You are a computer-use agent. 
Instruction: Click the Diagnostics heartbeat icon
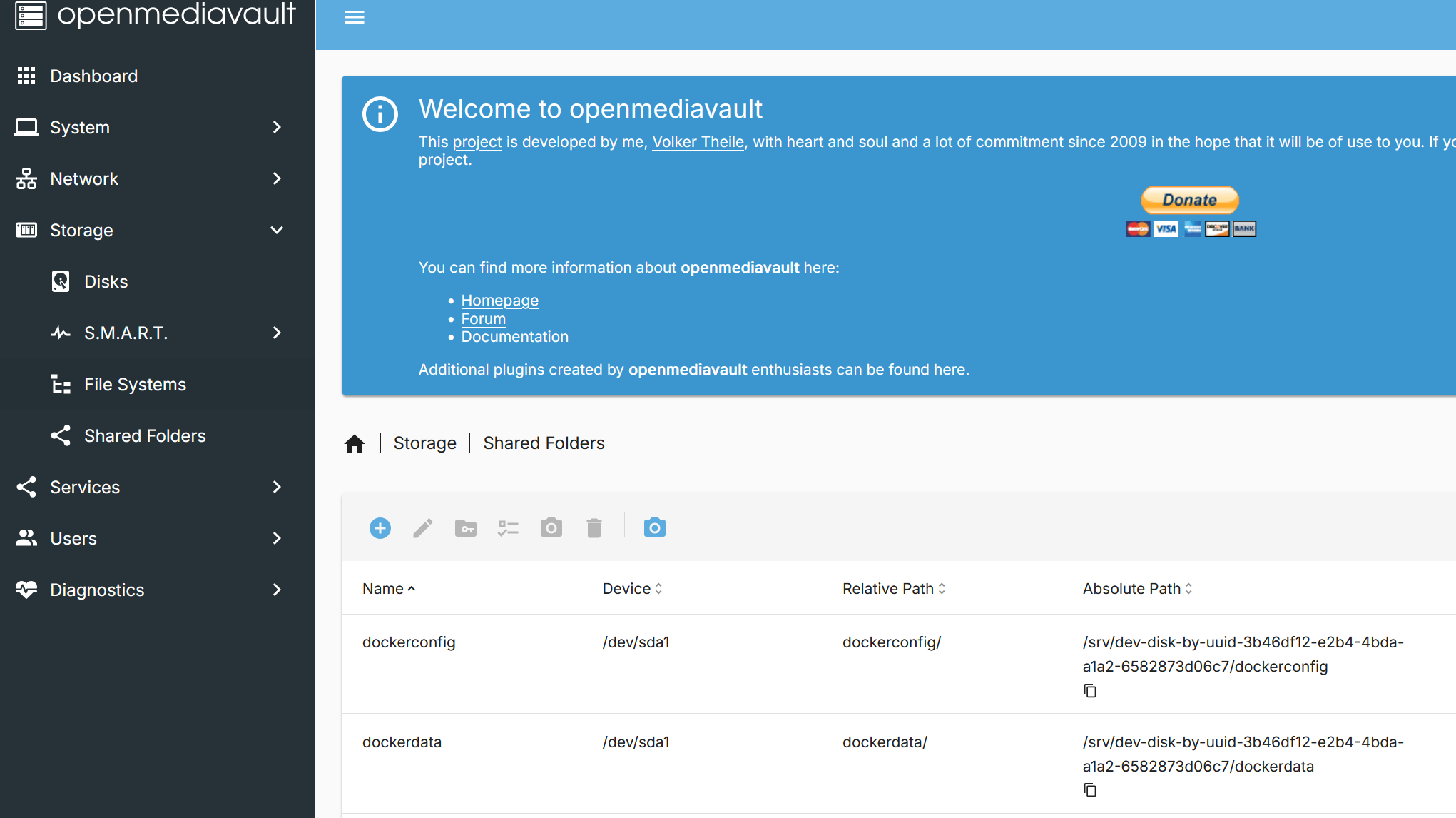pos(26,590)
